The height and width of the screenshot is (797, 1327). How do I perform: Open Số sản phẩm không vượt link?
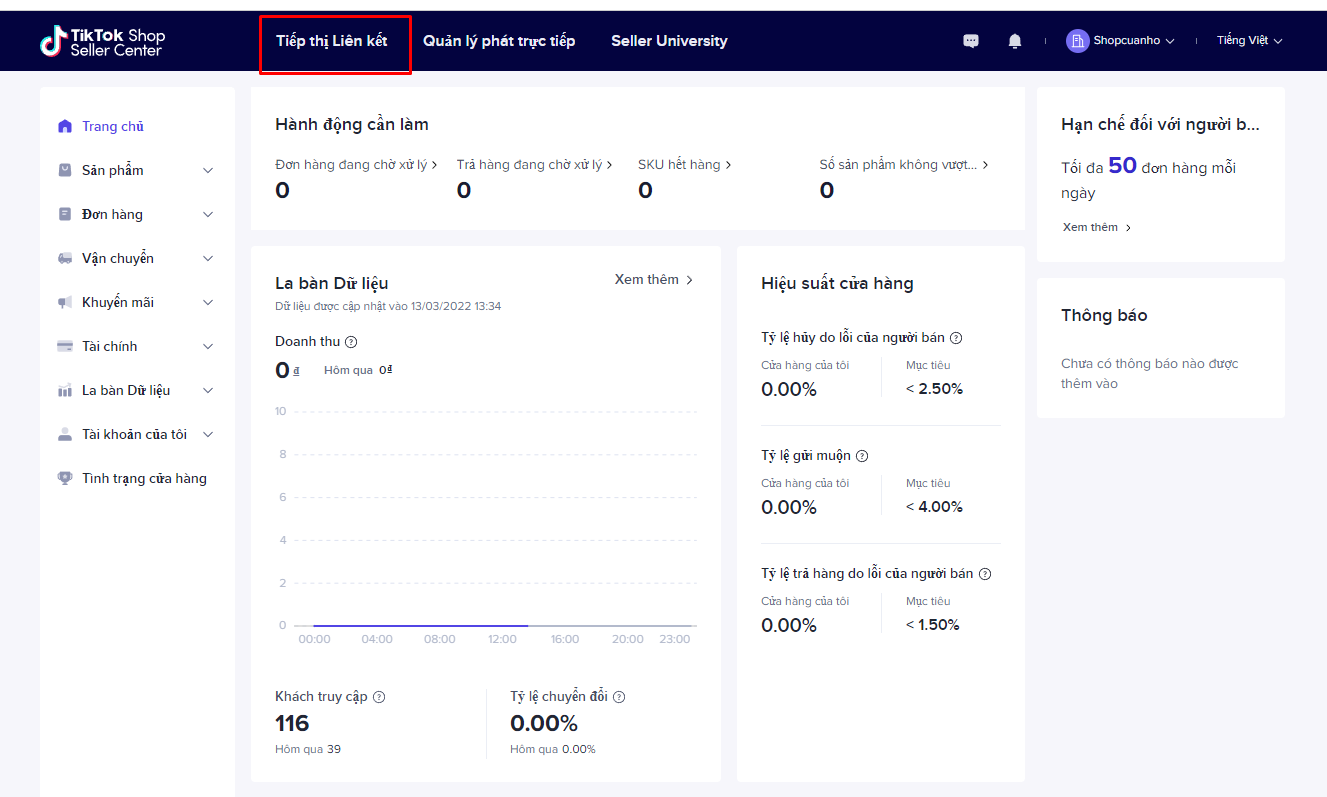coord(905,164)
